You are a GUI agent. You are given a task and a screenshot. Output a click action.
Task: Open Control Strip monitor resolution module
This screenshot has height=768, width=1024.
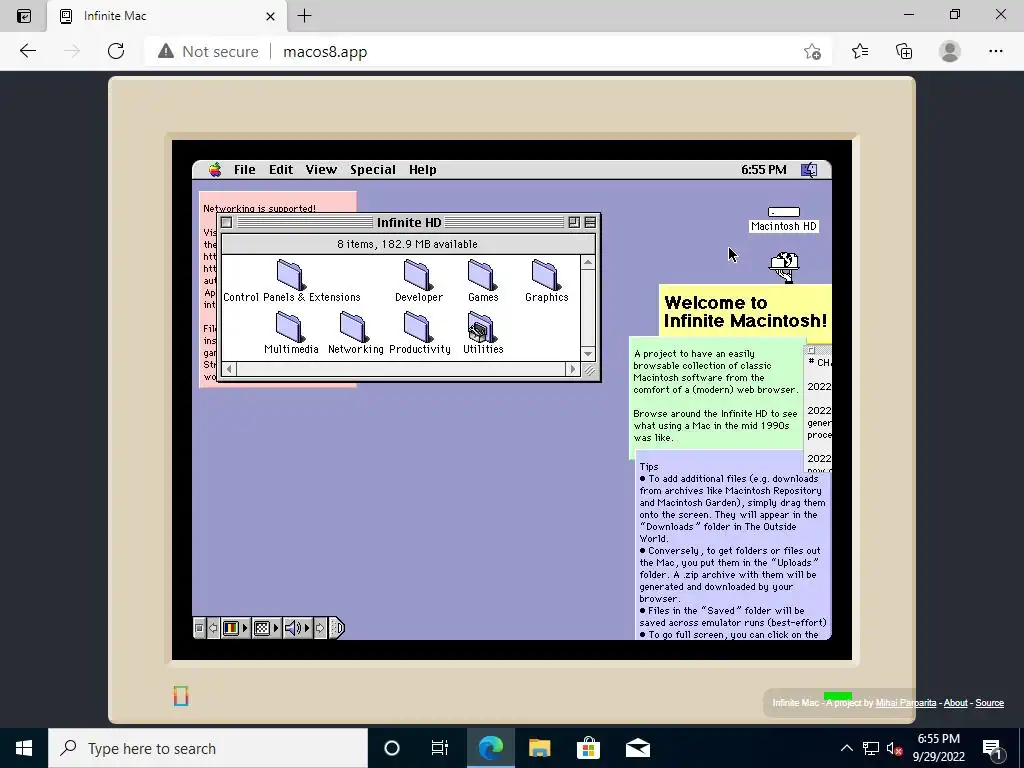coord(266,628)
